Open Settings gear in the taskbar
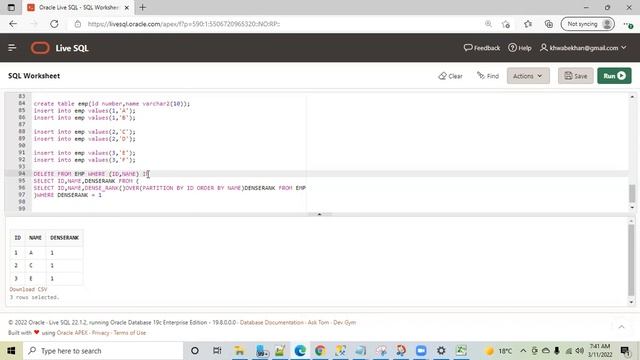This screenshot has height=360, width=640. [x=441, y=351]
